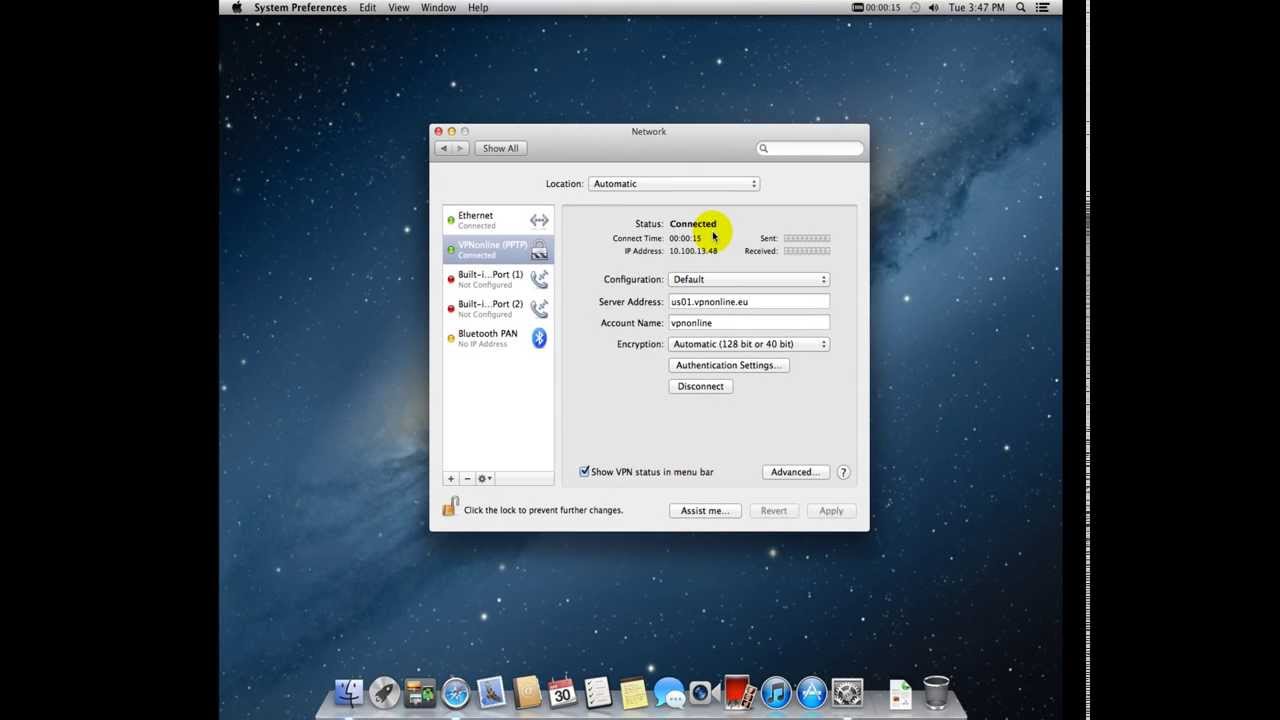Open App Store icon in dock
Image resolution: width=1280 pixels, height=720 pixels.
click(811, 692)
